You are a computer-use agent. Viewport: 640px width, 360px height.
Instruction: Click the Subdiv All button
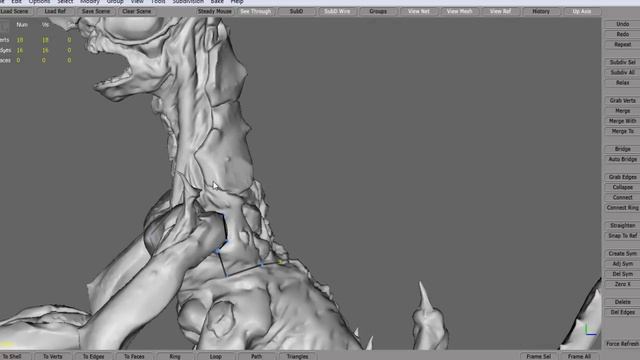click(622, 72)
